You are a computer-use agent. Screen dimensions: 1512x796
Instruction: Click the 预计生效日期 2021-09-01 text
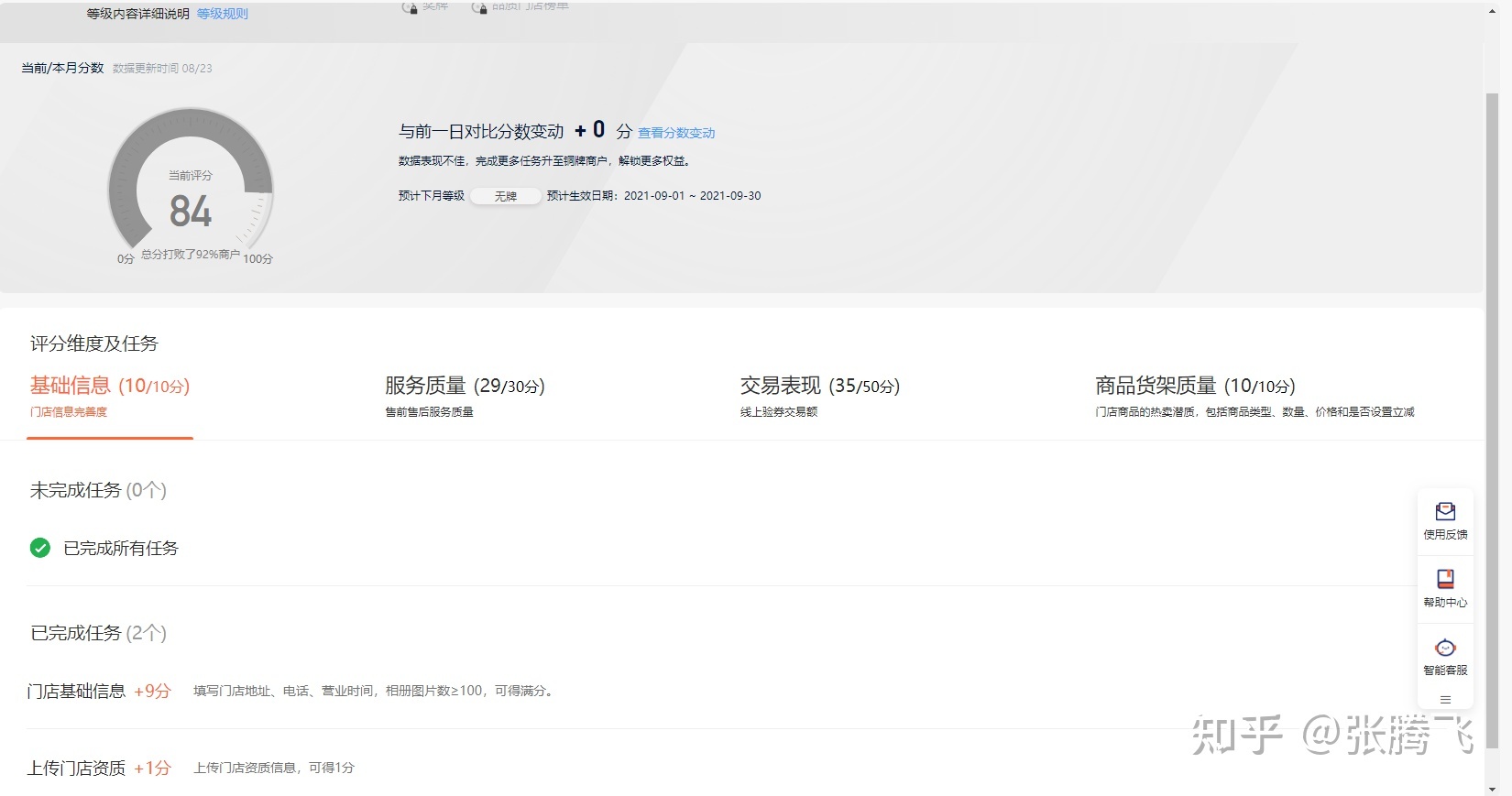click(653, 196)
